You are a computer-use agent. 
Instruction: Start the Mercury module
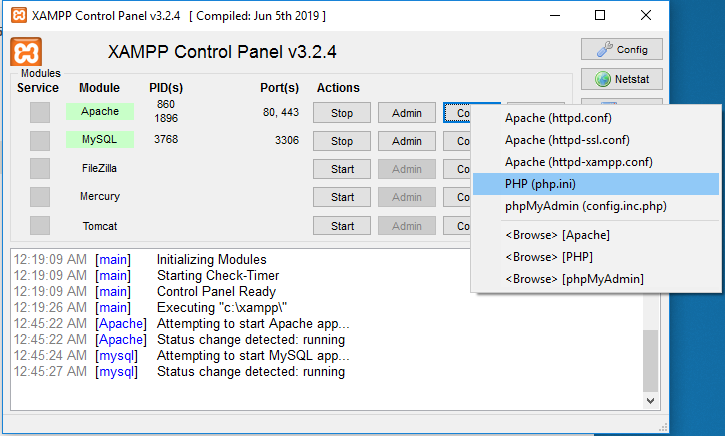click(342, 197)
